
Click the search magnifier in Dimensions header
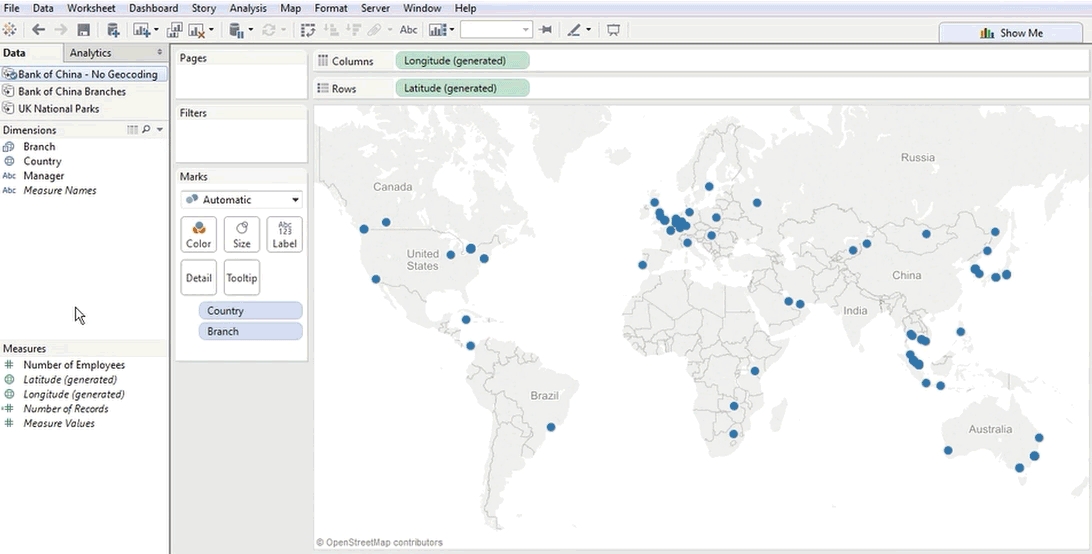click(x=146, y=130)
